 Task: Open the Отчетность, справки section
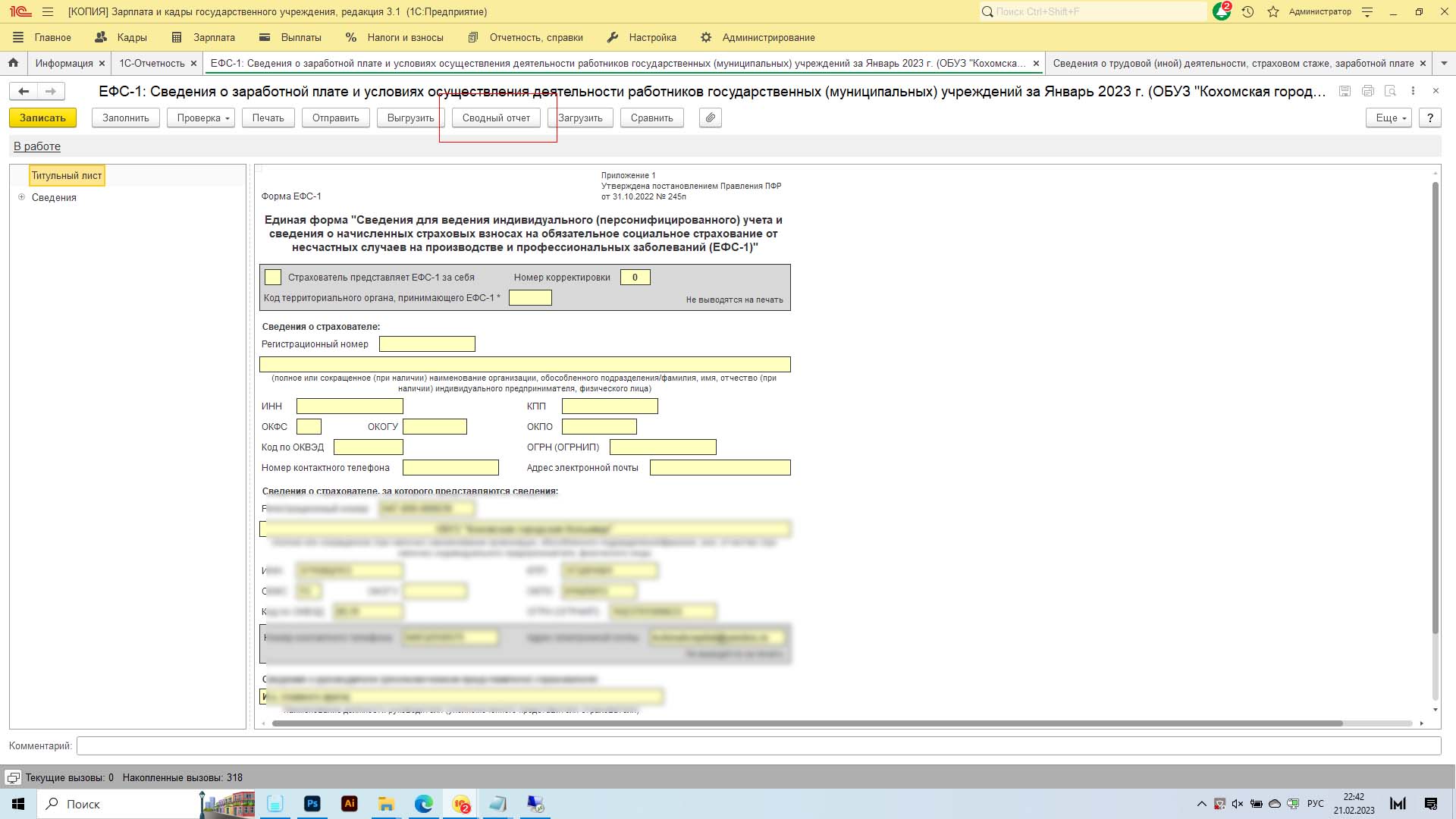click(x=526, y=37)
